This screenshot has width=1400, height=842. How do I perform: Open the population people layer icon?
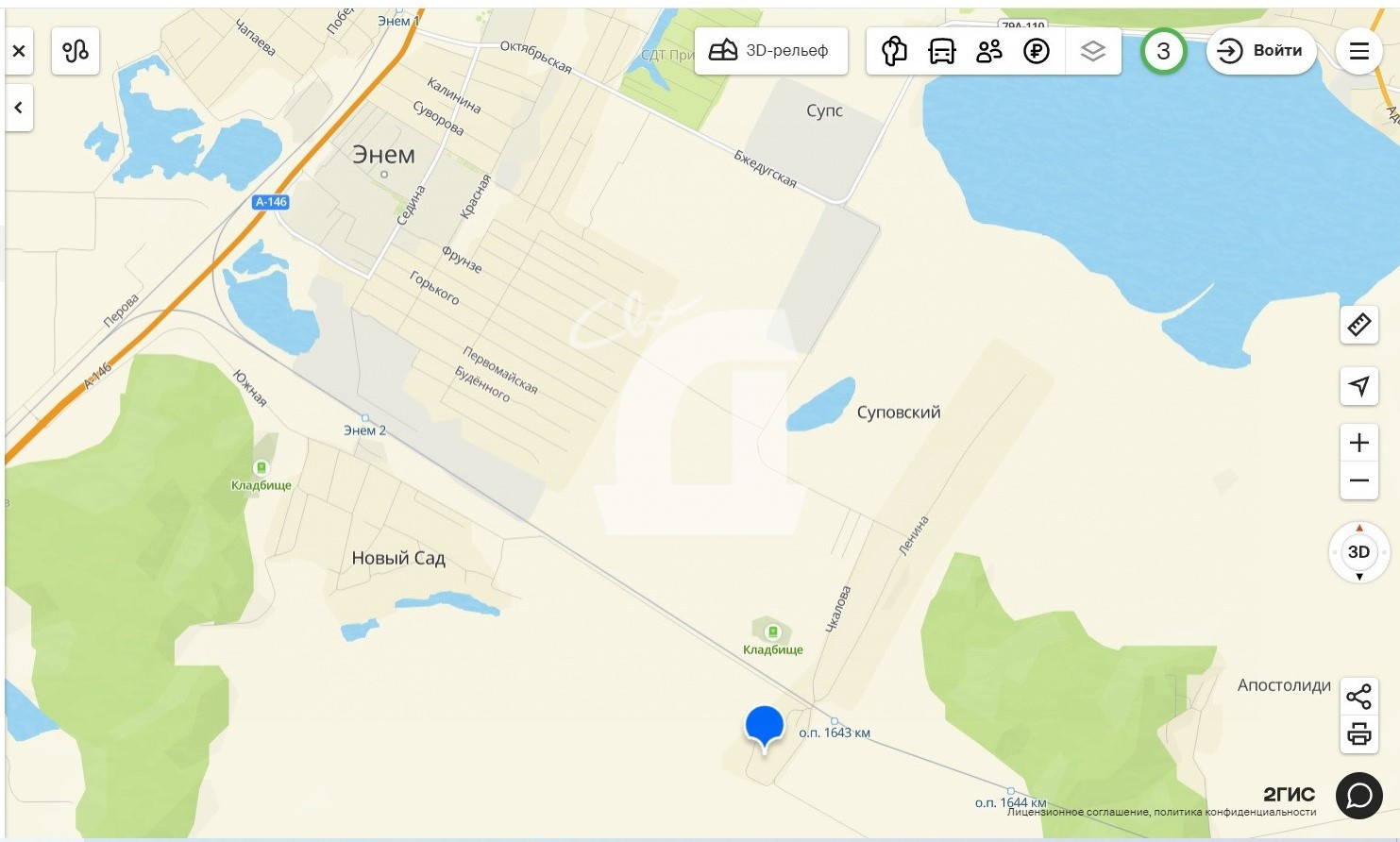click(x=989, y=51)
